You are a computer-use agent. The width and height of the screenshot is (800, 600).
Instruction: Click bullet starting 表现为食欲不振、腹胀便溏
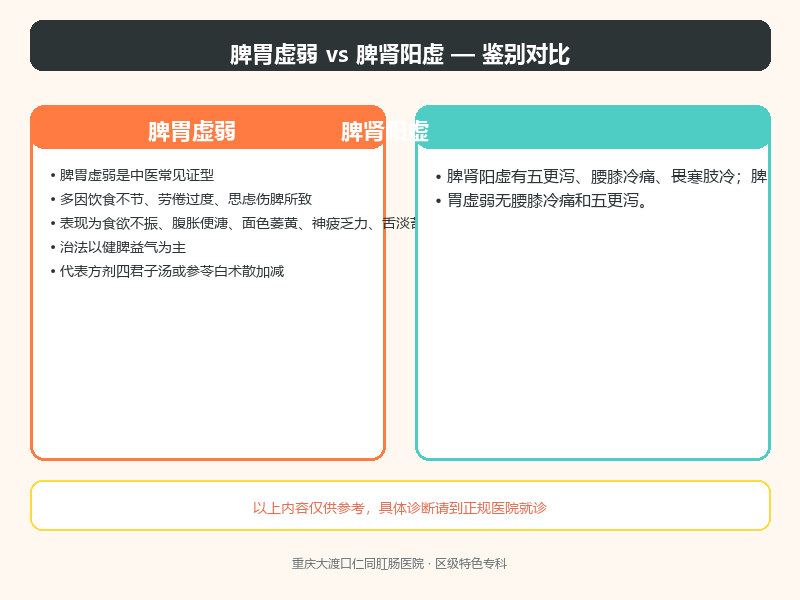[234, 223]
